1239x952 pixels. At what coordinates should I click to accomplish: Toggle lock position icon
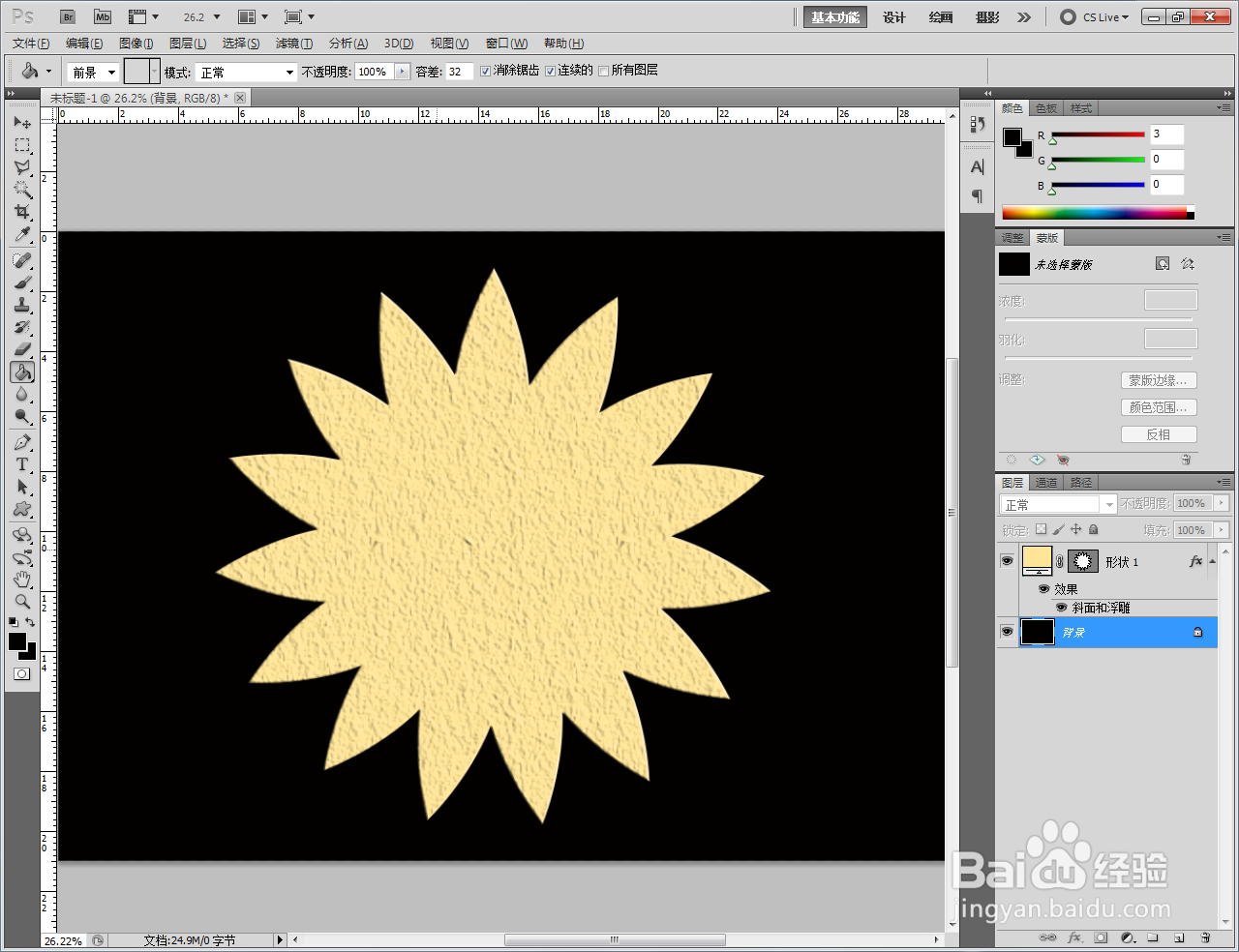[1075, 530]
